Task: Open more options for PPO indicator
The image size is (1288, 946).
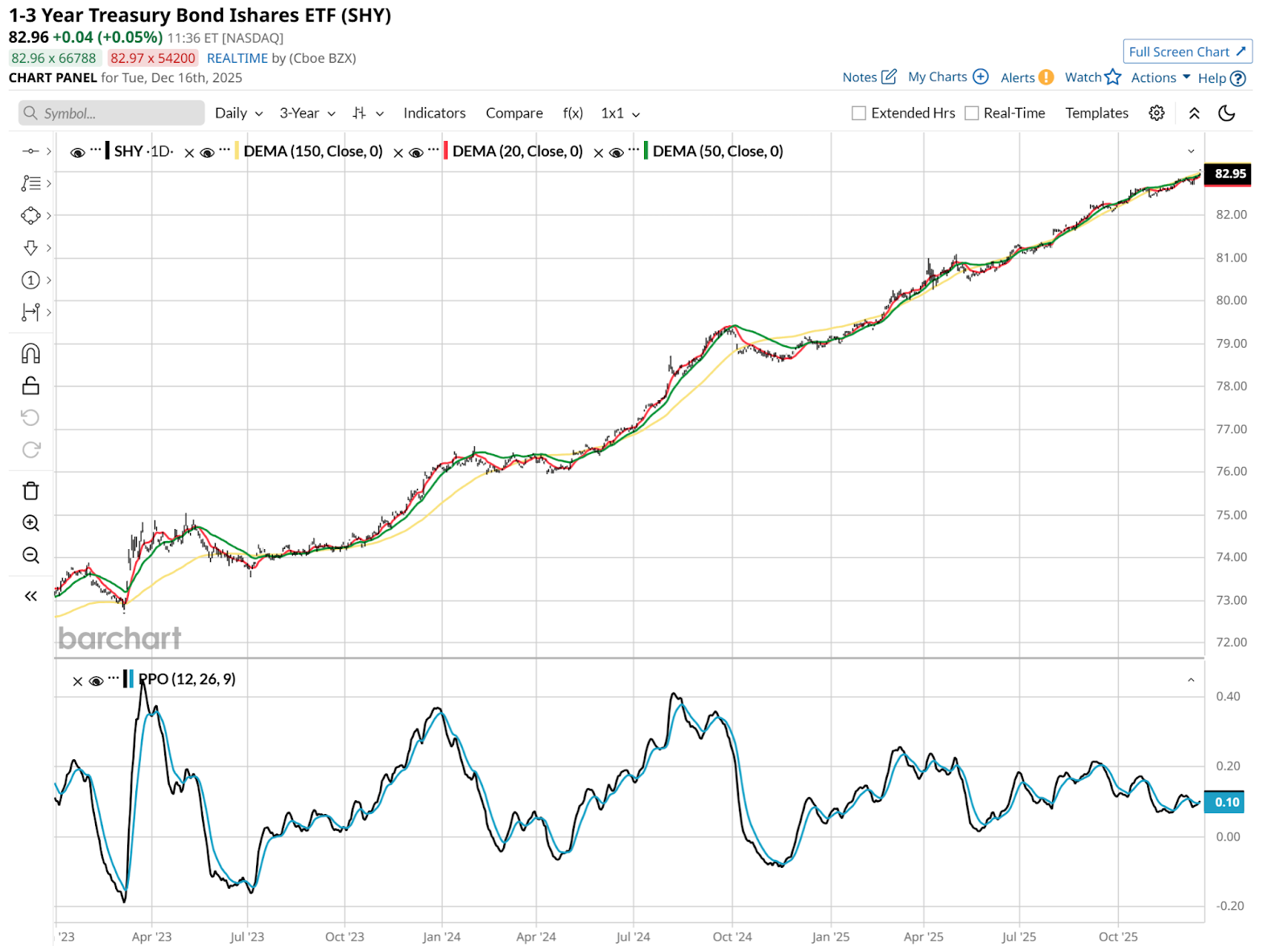Action: coord(114,678)
